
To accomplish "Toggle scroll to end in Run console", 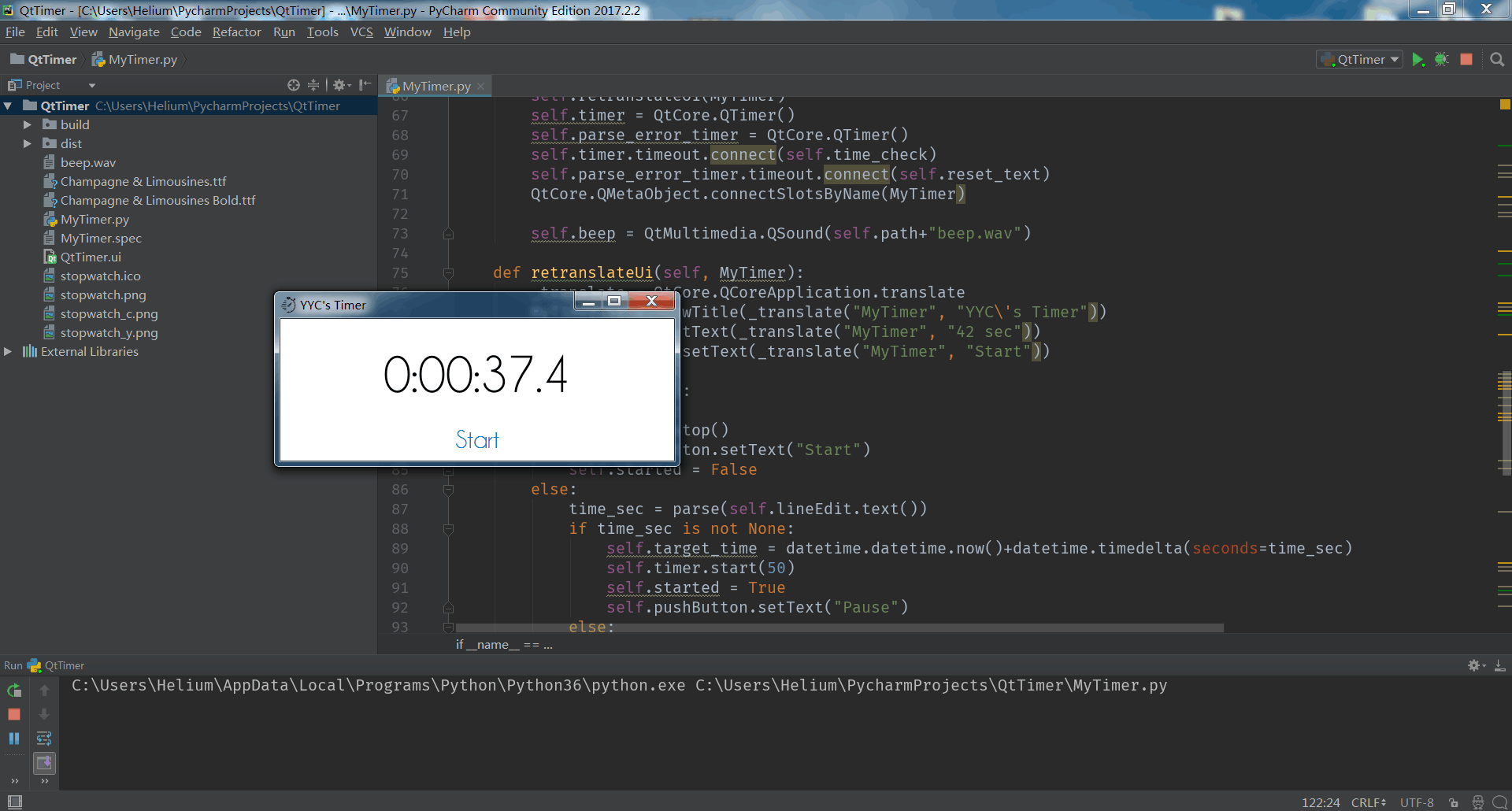I will [44, 762].
